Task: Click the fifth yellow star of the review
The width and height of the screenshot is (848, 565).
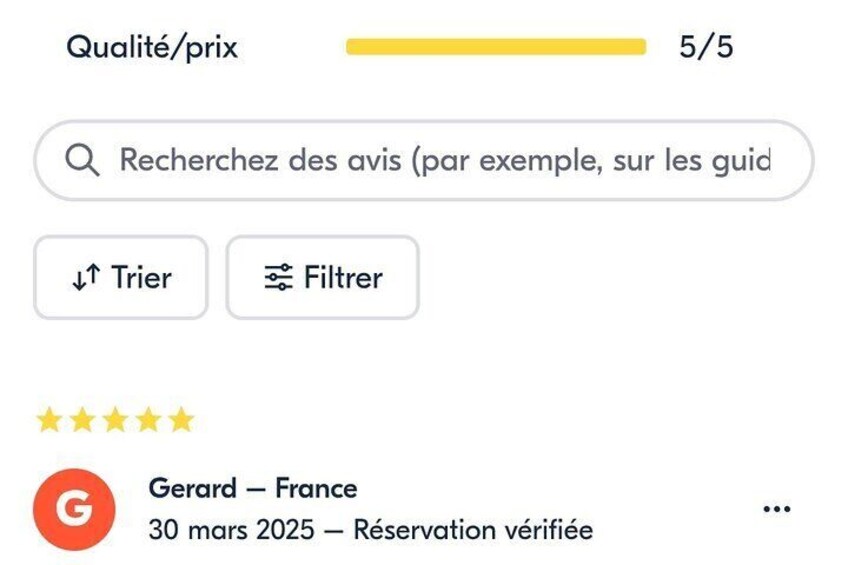Action: [181, 420]
